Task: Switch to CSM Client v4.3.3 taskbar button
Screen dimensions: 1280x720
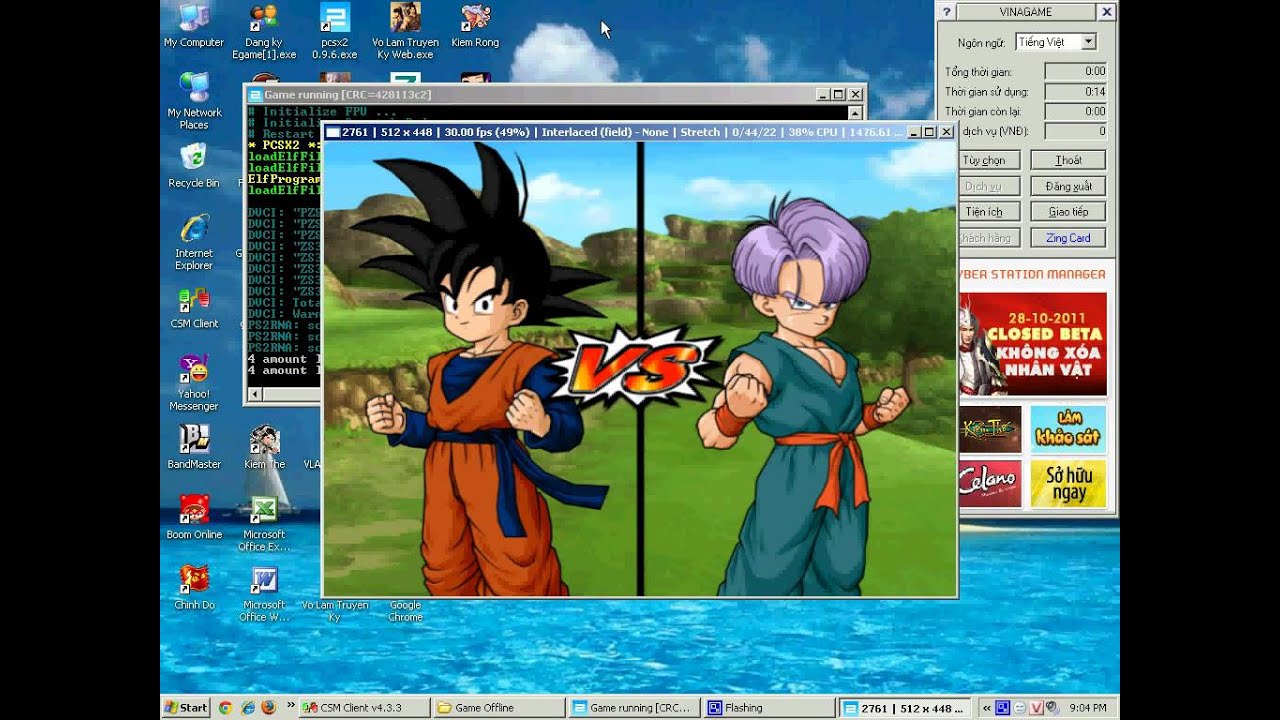Action: [364, 707]
